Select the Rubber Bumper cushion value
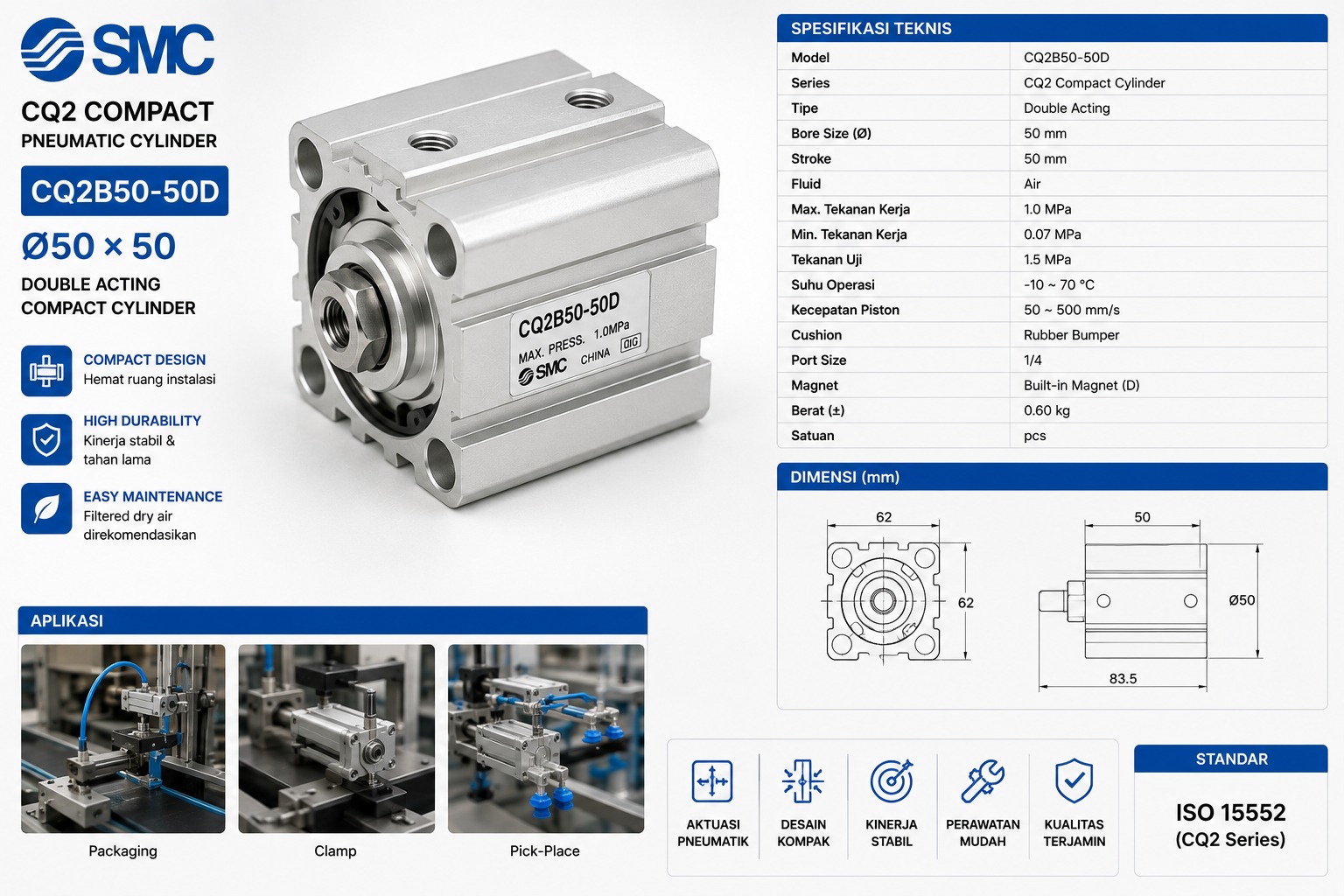 1072,335
